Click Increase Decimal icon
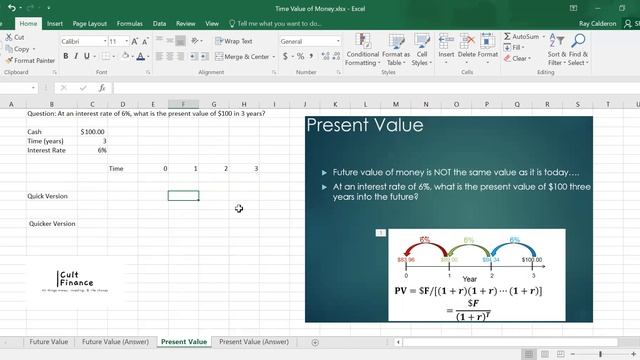This screenshot has height=360, width=640. 325,56
